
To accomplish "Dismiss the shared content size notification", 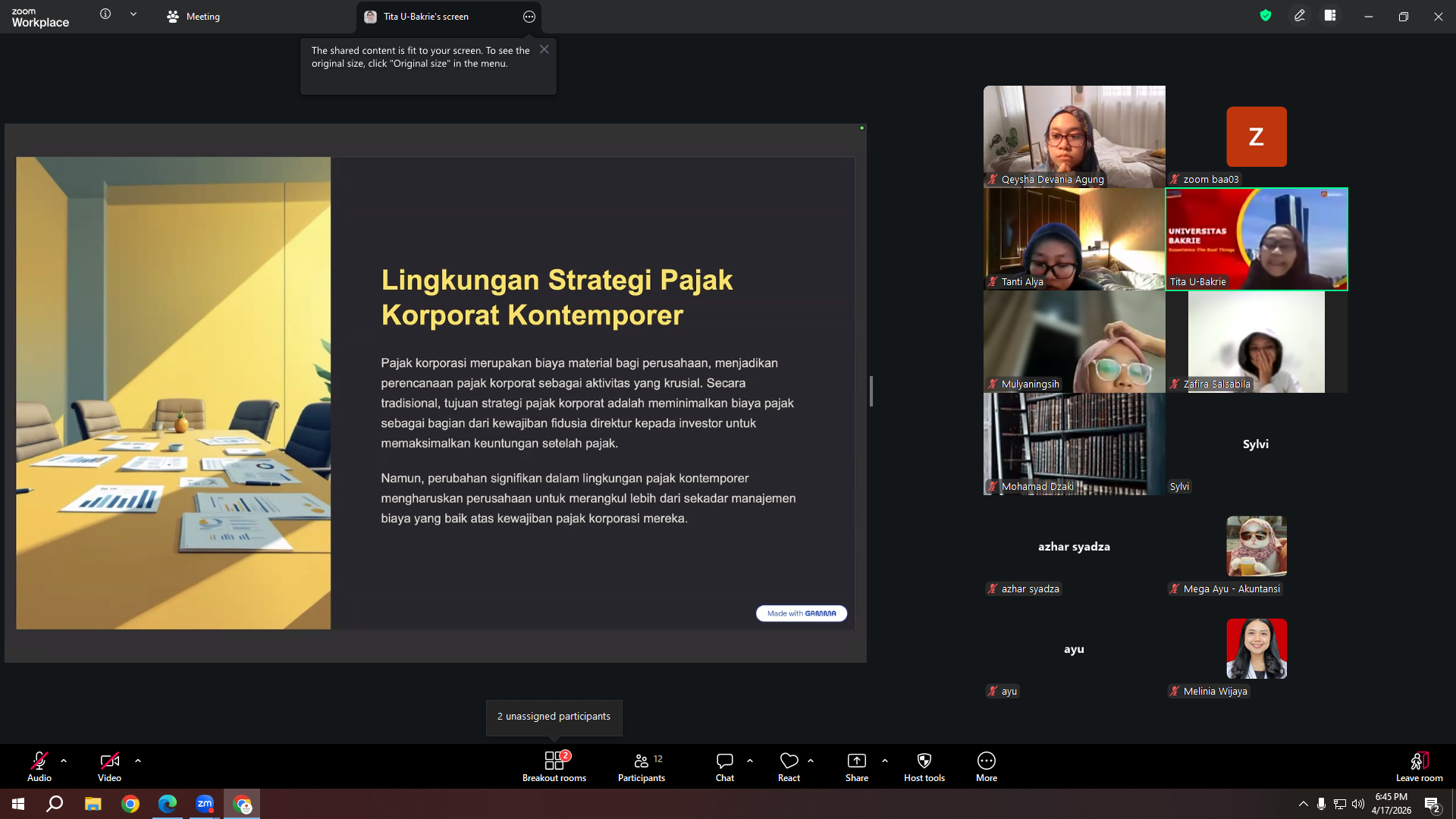I will click(544, 49).
